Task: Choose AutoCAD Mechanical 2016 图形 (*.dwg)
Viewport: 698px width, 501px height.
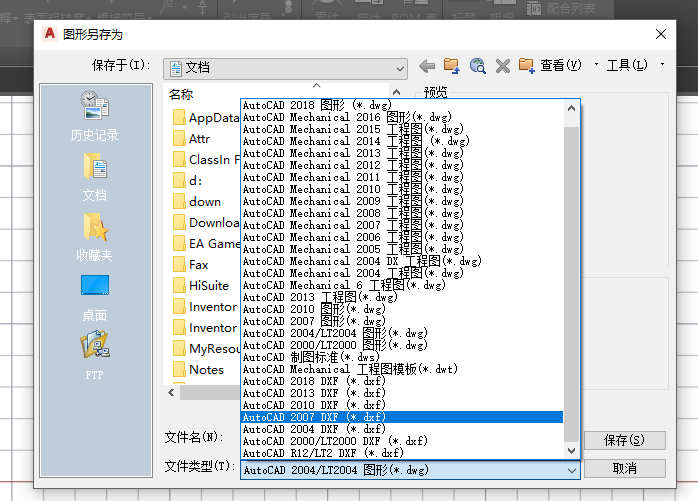Action: point(402,118)
